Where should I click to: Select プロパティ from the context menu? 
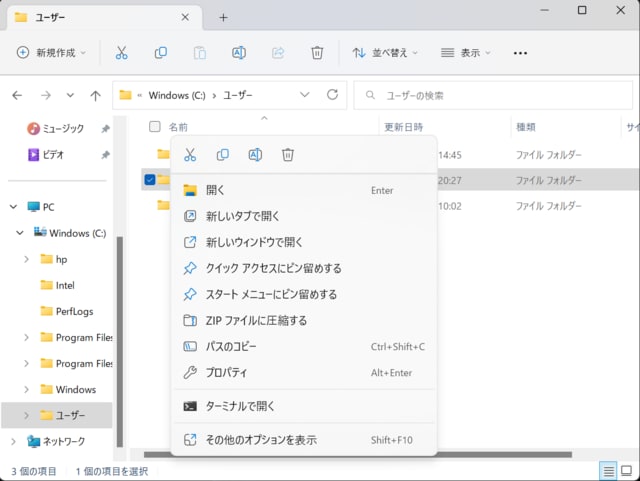pos(226,373)
